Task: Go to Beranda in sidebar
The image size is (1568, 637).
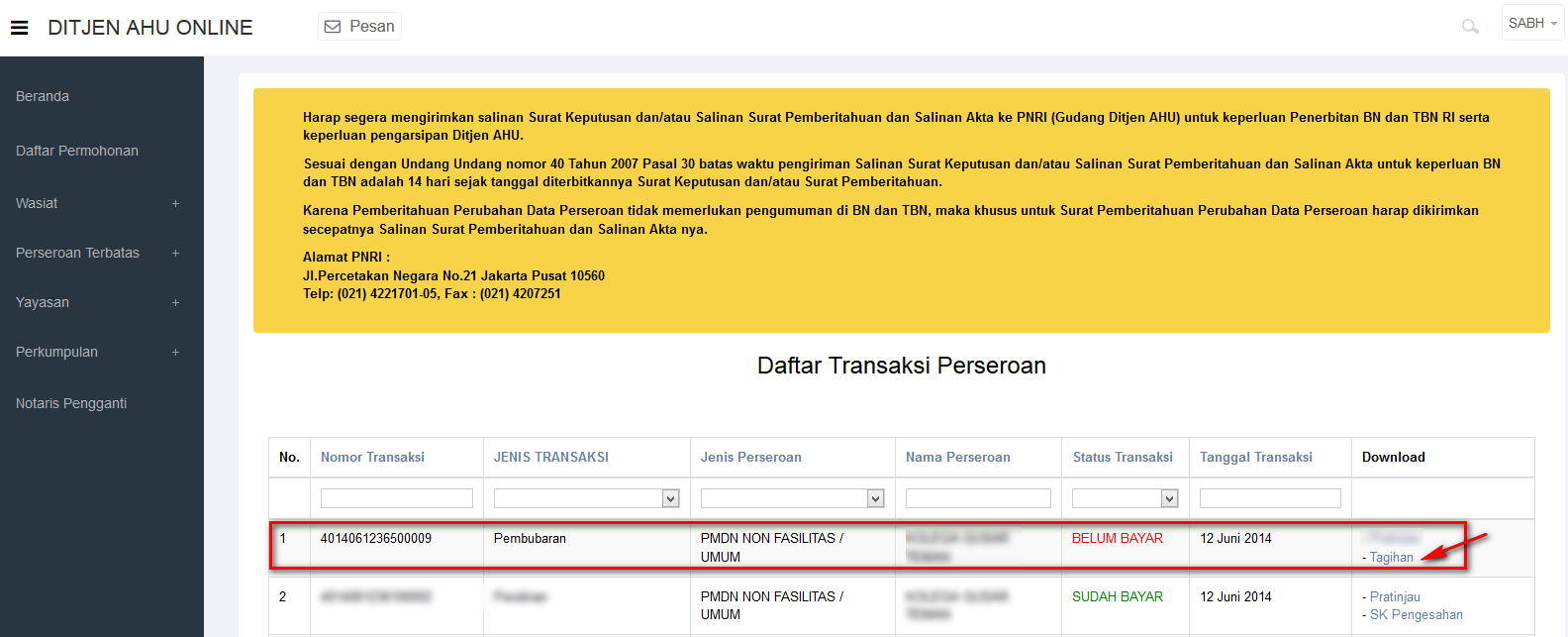Action: [x=43, y=96]
